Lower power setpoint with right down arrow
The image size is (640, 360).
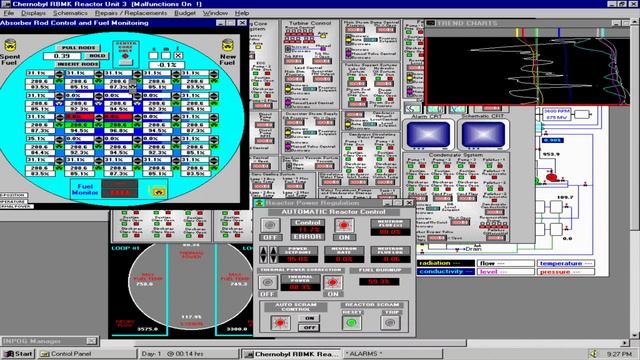point(273,259)
